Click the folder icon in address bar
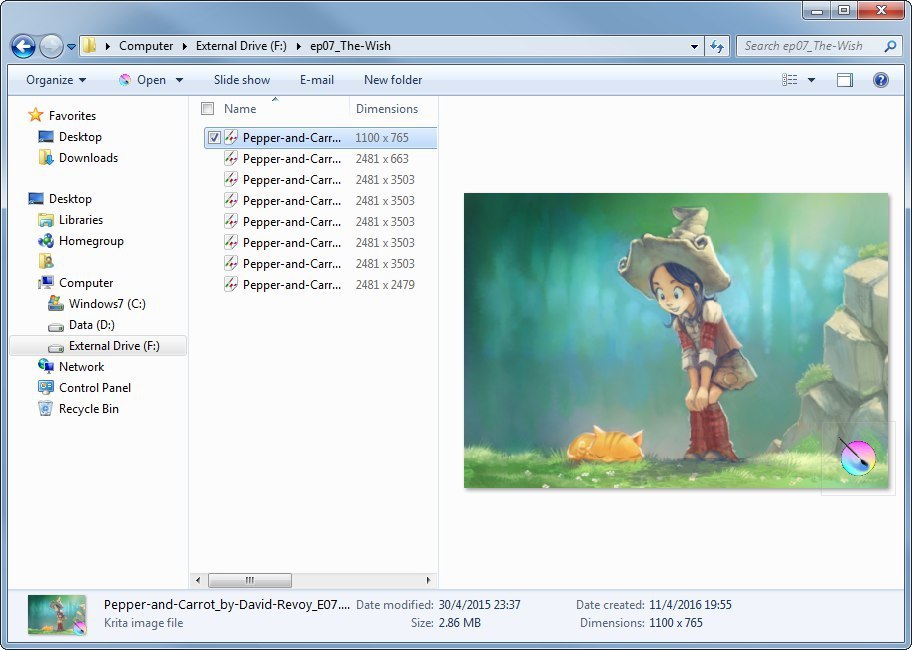This screenshot has height=650, width=912. click(x=89, y=46)
